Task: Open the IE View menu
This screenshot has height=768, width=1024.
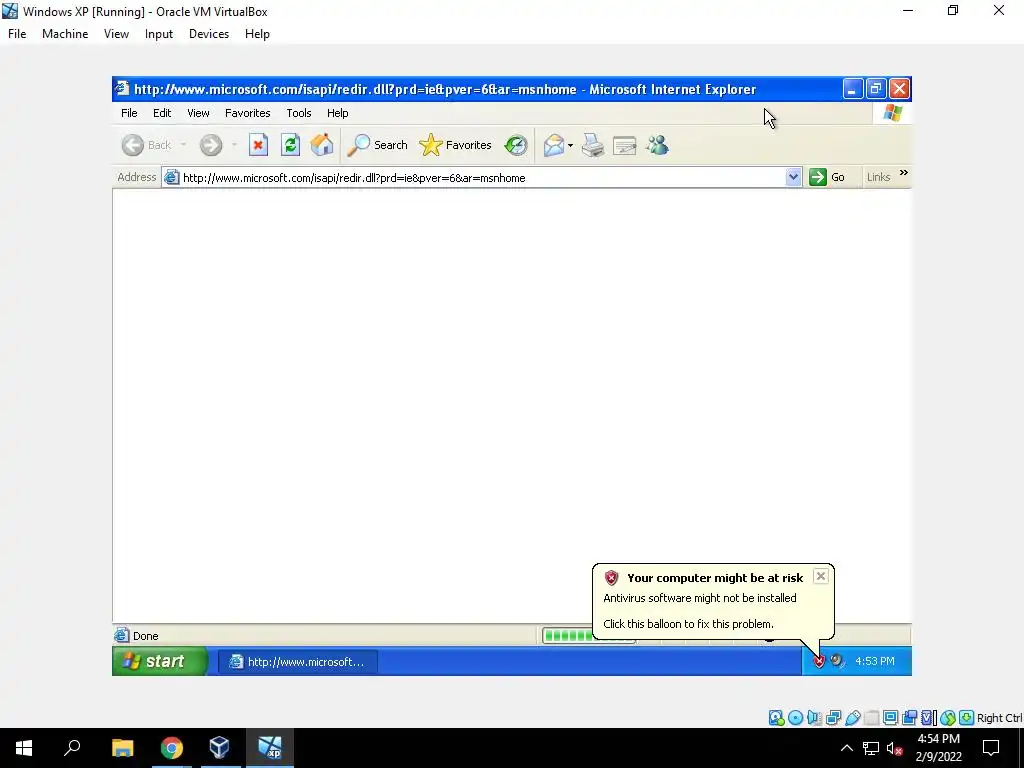Action: pos(198,113)
